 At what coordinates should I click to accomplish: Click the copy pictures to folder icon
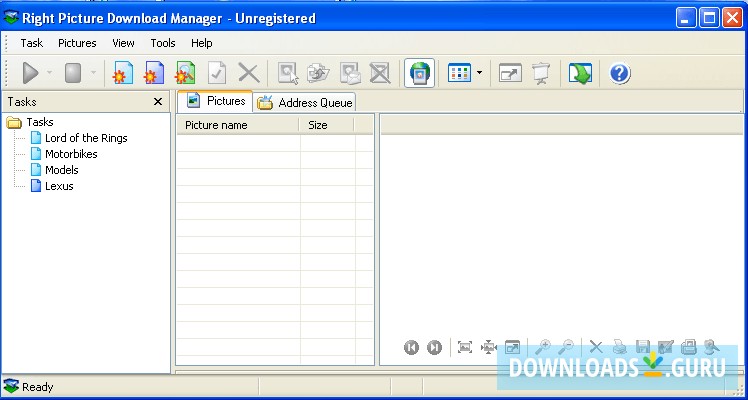tap(318, 73)
